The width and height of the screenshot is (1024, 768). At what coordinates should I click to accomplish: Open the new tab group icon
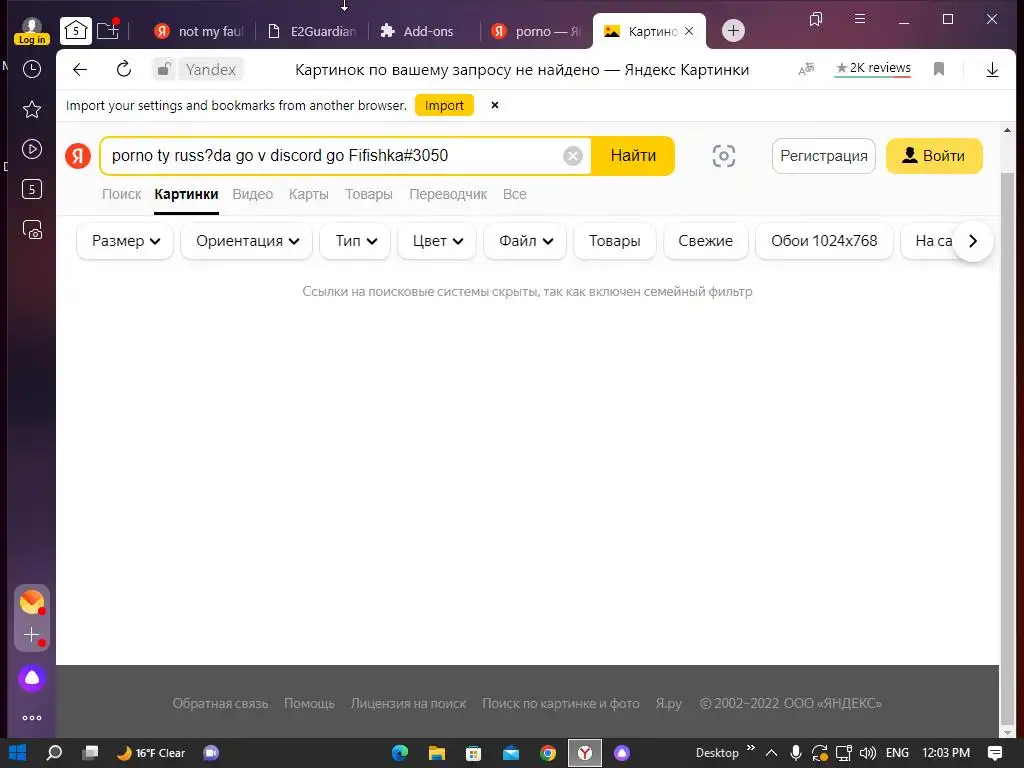coord(108,30)
